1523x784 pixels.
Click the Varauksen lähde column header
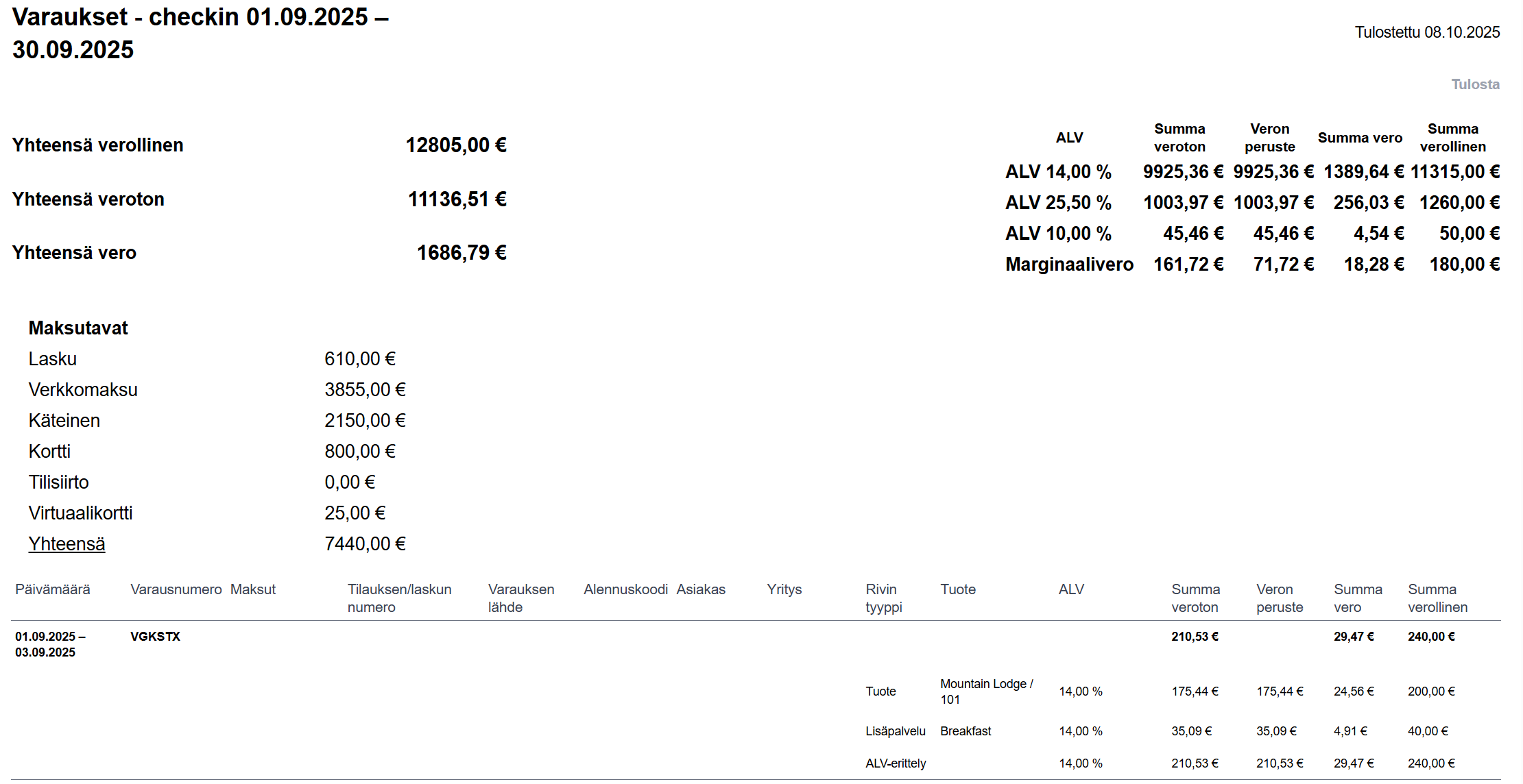(x=520, y=598)
